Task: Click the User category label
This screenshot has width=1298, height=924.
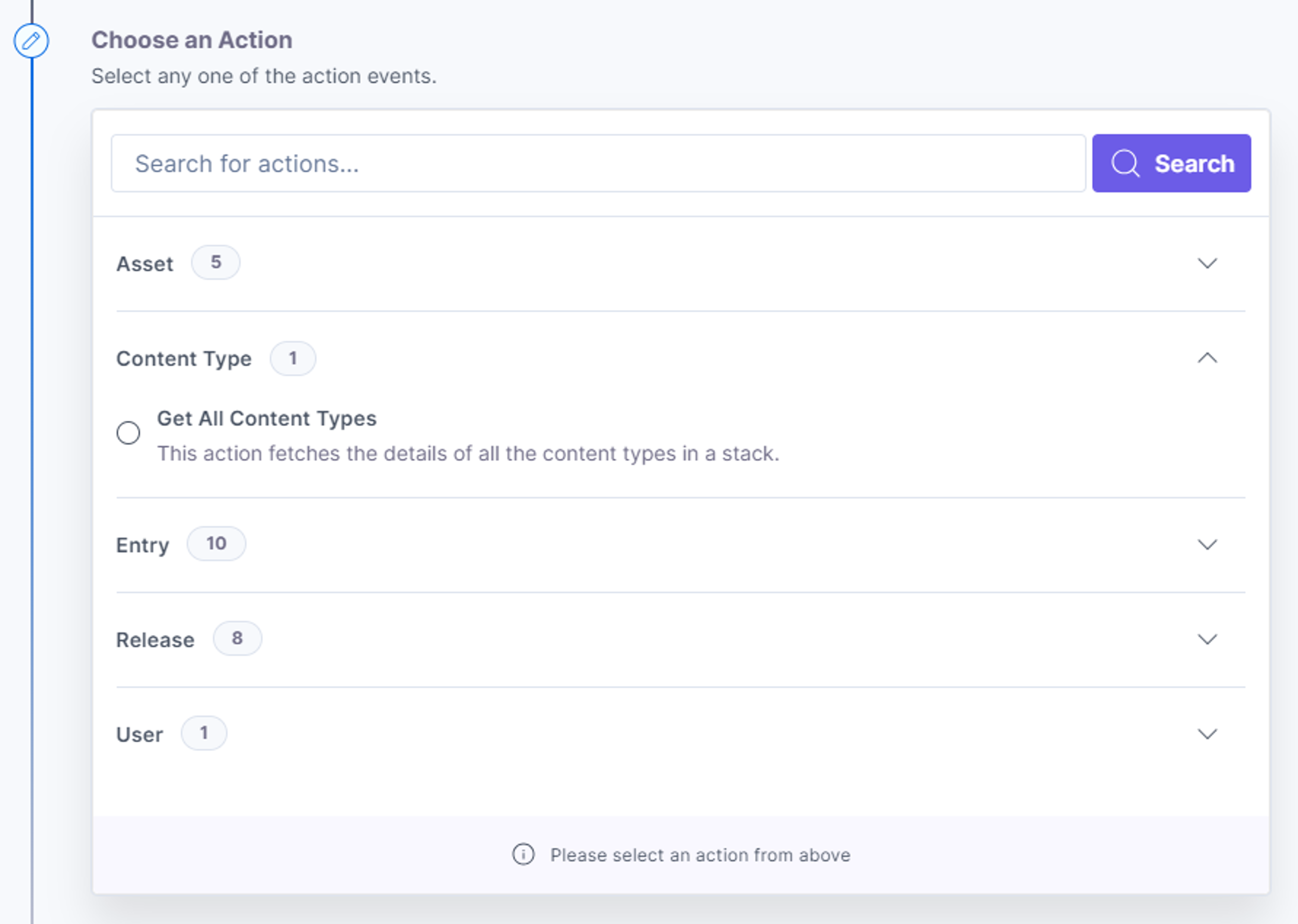Action: 140,734
